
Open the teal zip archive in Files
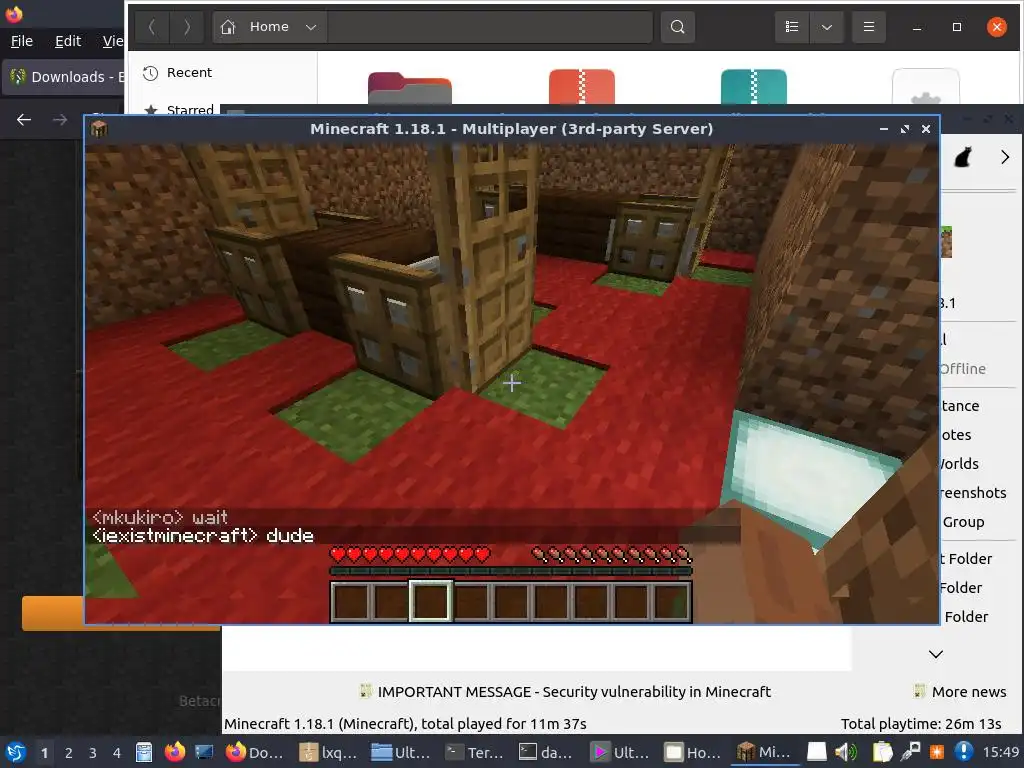point(754,87)
